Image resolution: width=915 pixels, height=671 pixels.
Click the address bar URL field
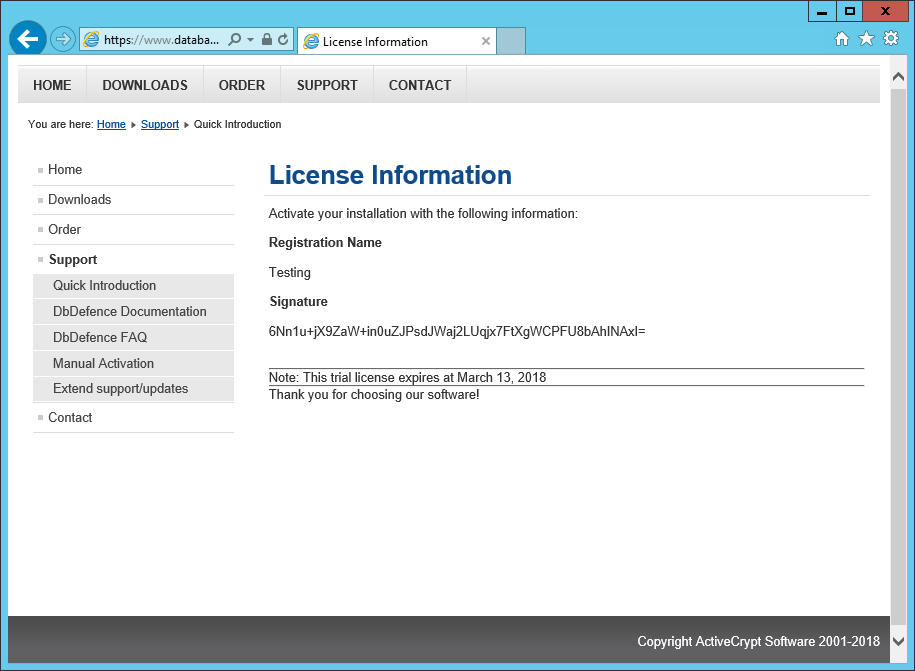tap(160, 40)
